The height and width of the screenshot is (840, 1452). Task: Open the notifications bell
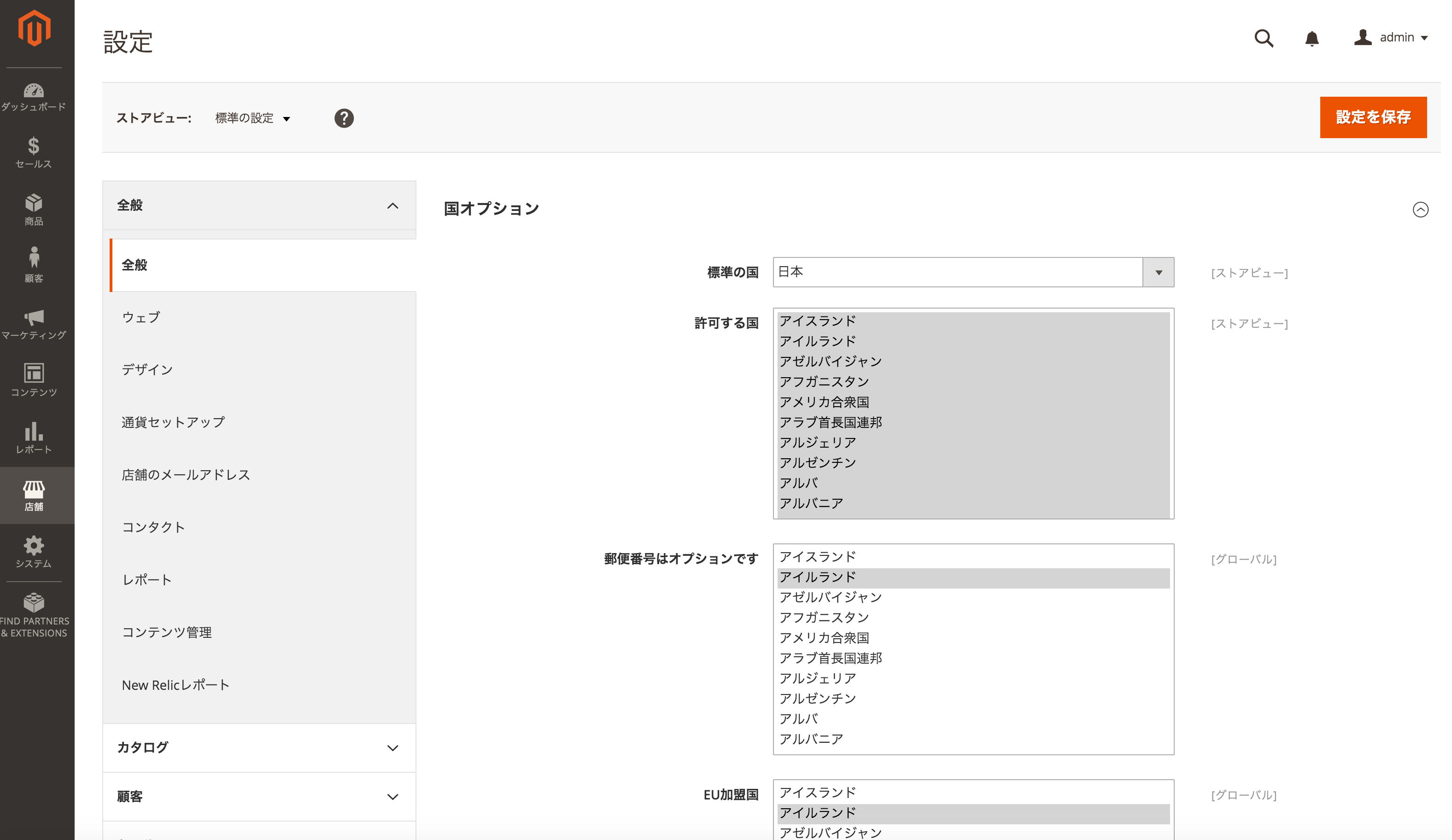pos(1311,38)
